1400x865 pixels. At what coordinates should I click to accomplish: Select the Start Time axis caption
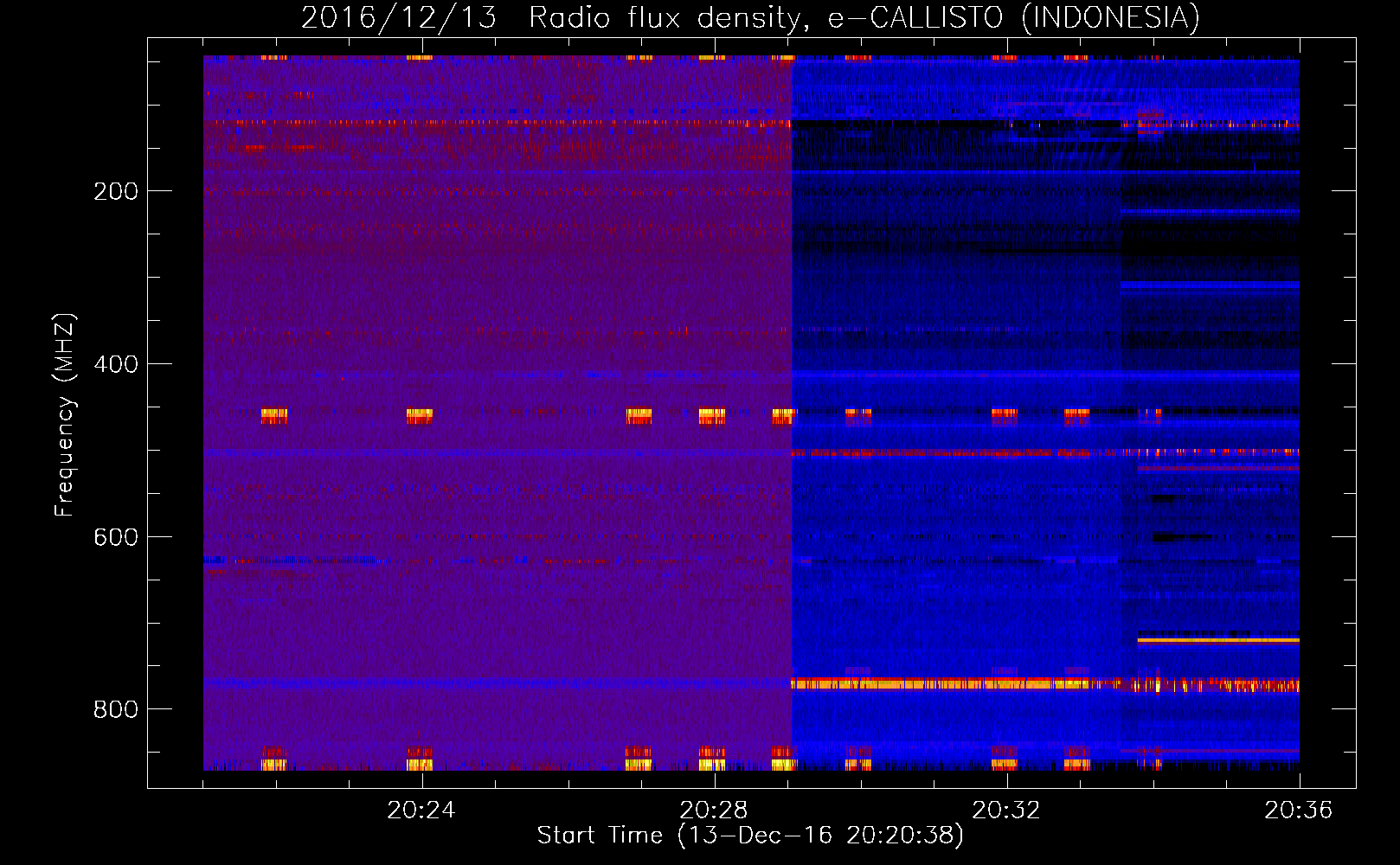(750, 836)
